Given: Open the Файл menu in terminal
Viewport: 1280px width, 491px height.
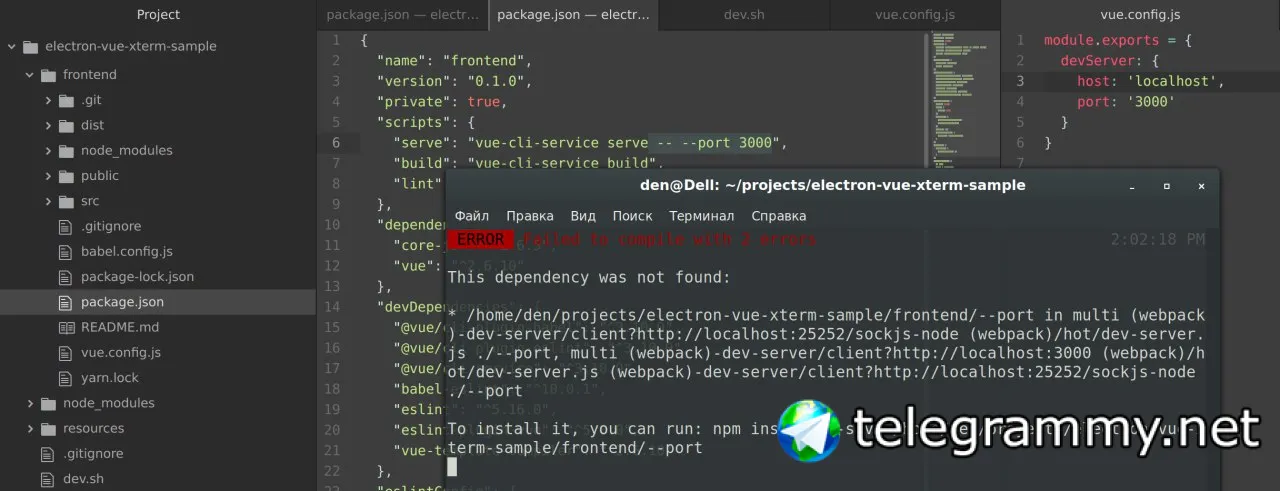Looking at the screenshot, I should click(x=472, y=216).
